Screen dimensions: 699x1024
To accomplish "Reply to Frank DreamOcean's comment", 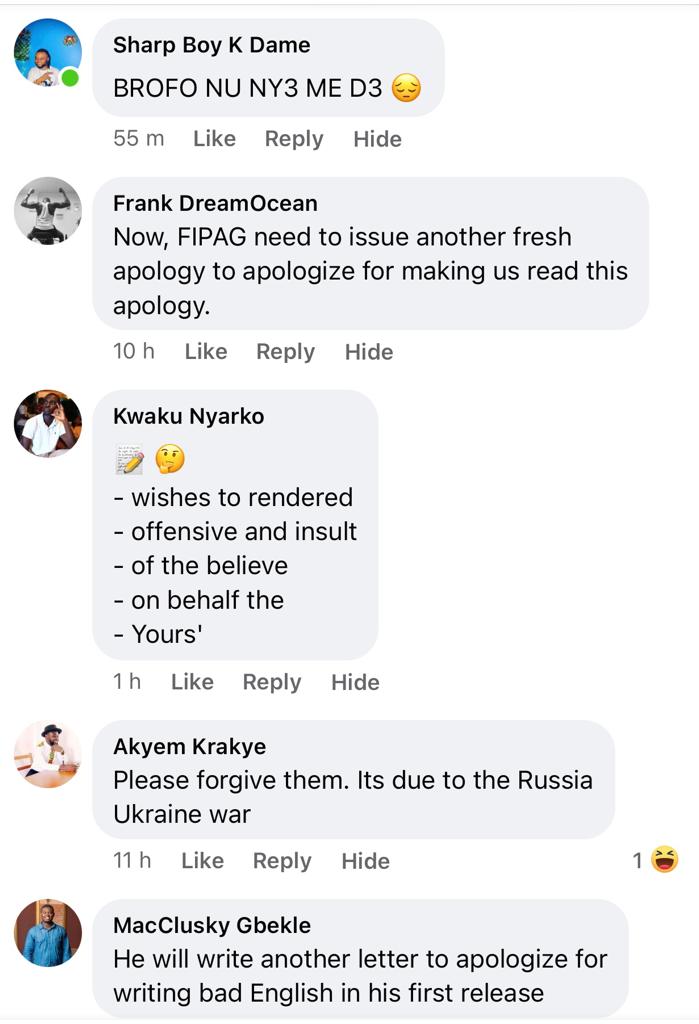I will point(285,351).
